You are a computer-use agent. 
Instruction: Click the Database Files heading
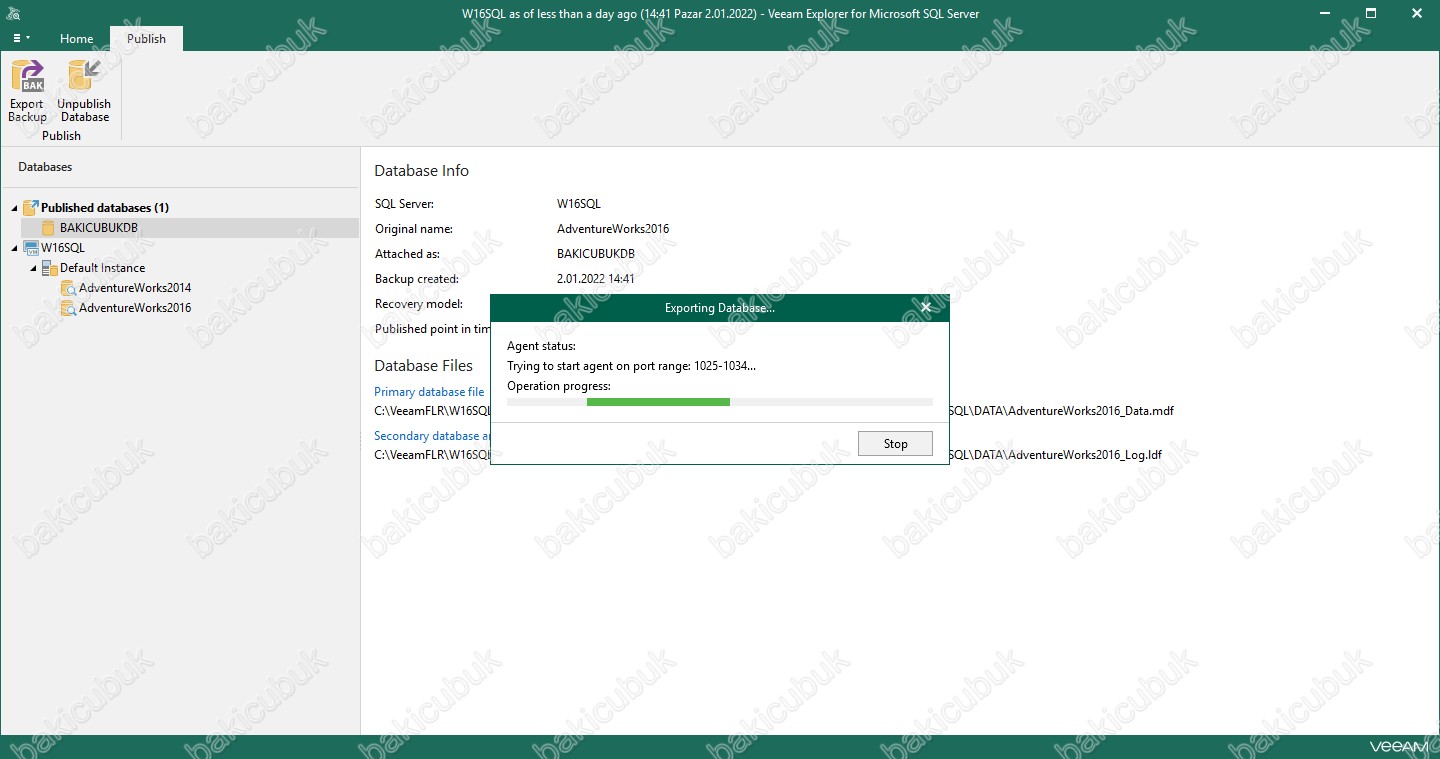[424, 366]
